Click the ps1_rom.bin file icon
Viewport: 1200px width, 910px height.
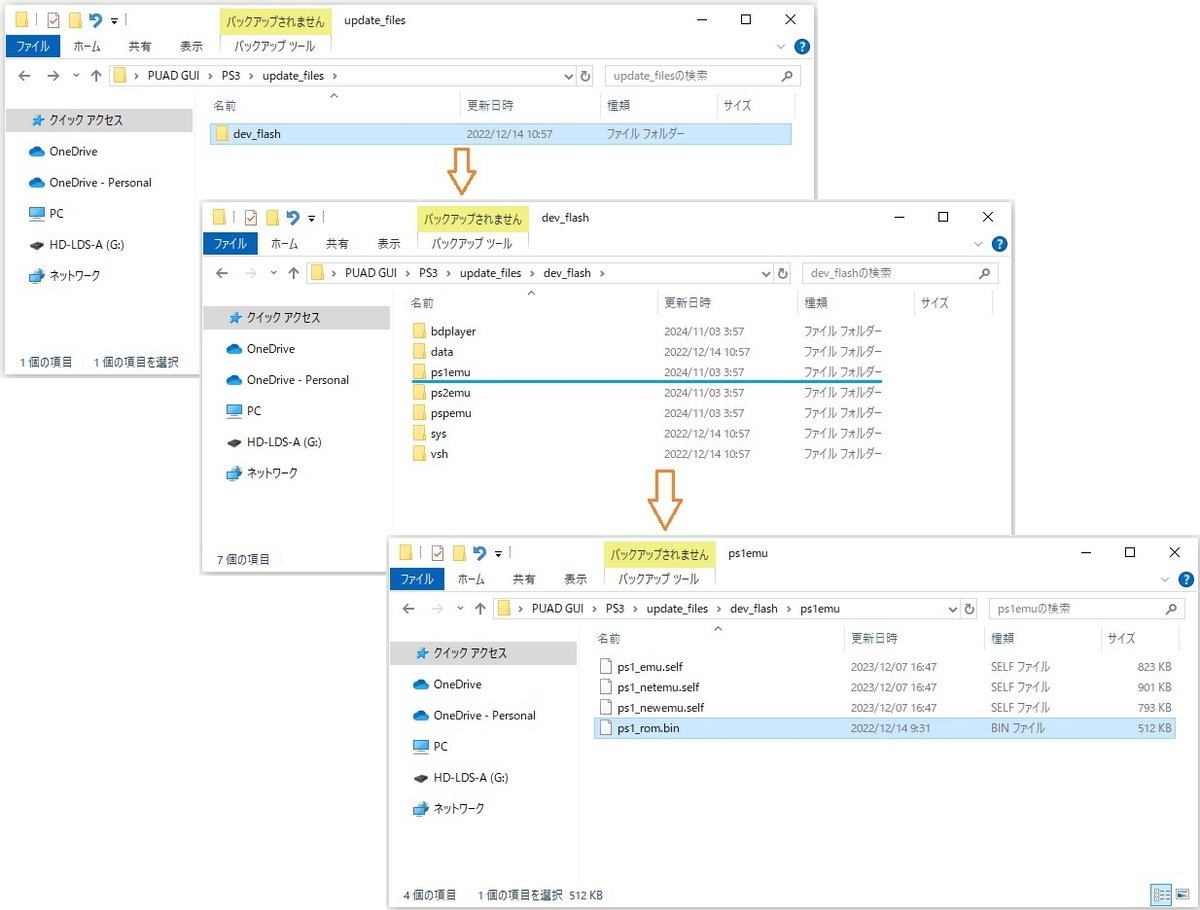(x=604, y=728)
